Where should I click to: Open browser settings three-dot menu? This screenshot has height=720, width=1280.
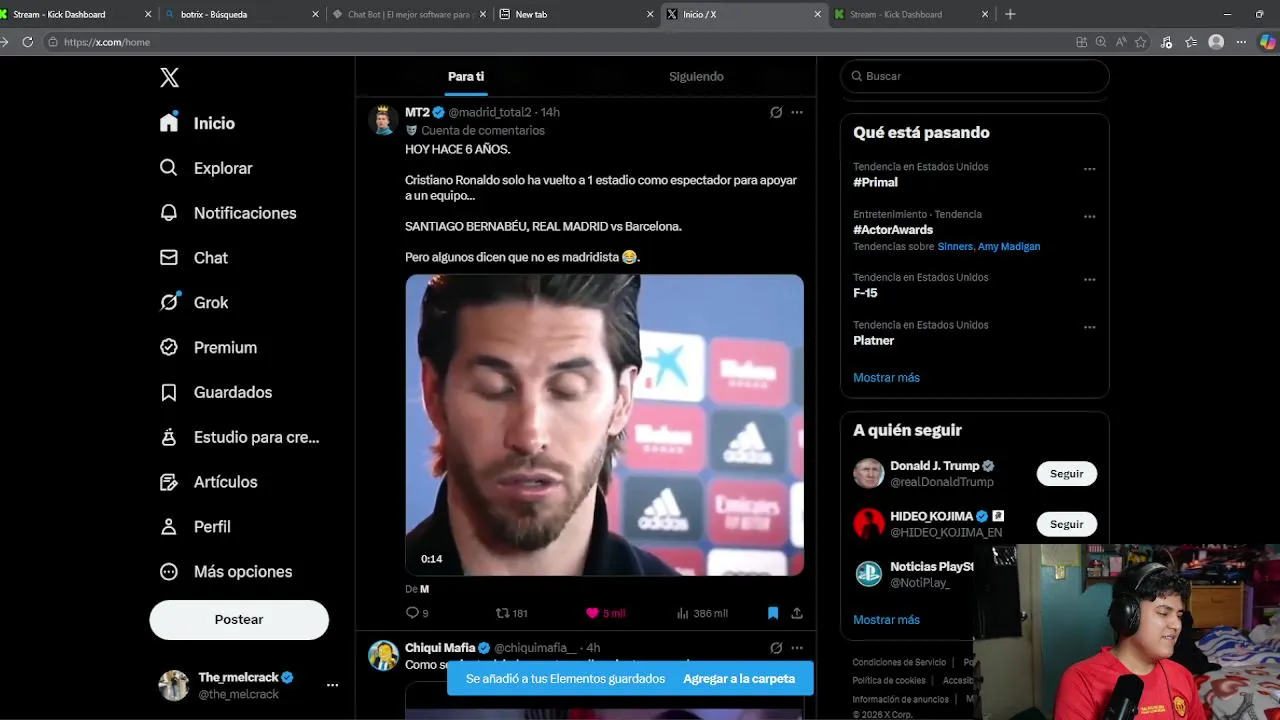(x=1241, y=42)
